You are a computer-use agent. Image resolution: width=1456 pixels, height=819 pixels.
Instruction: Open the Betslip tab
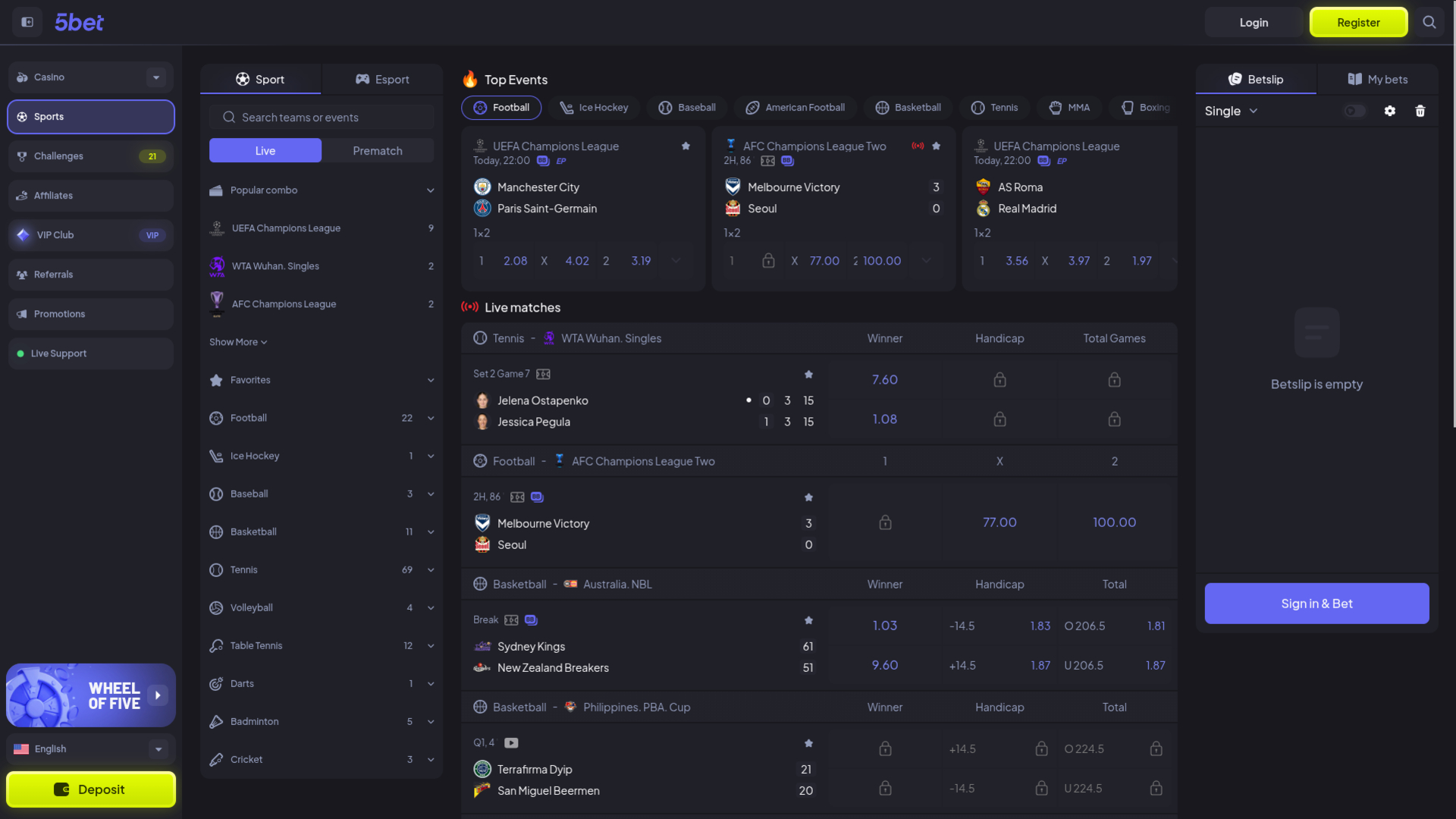tap(1256, 79)
